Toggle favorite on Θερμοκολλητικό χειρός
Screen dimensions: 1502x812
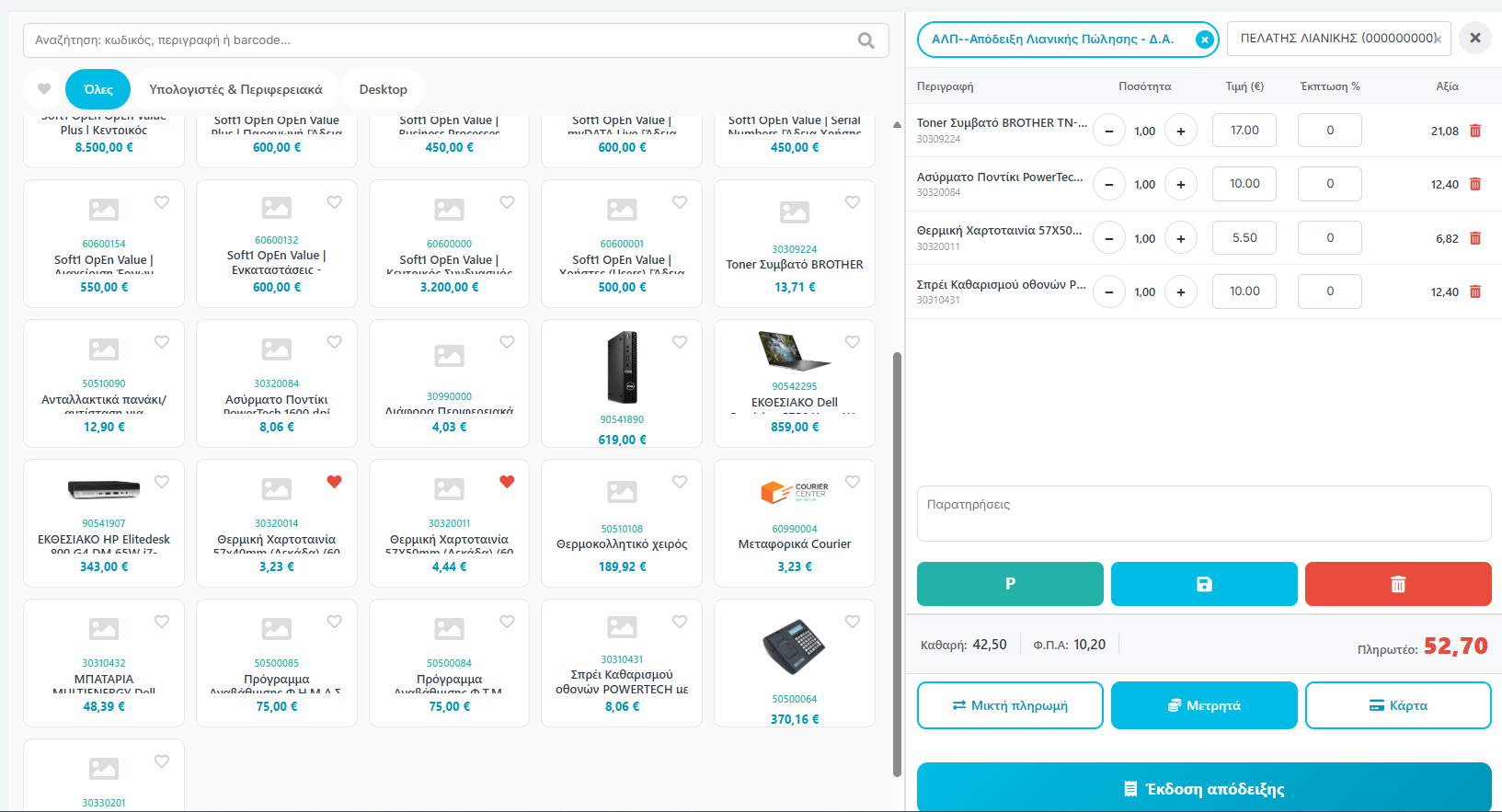(x=679, y=482)
